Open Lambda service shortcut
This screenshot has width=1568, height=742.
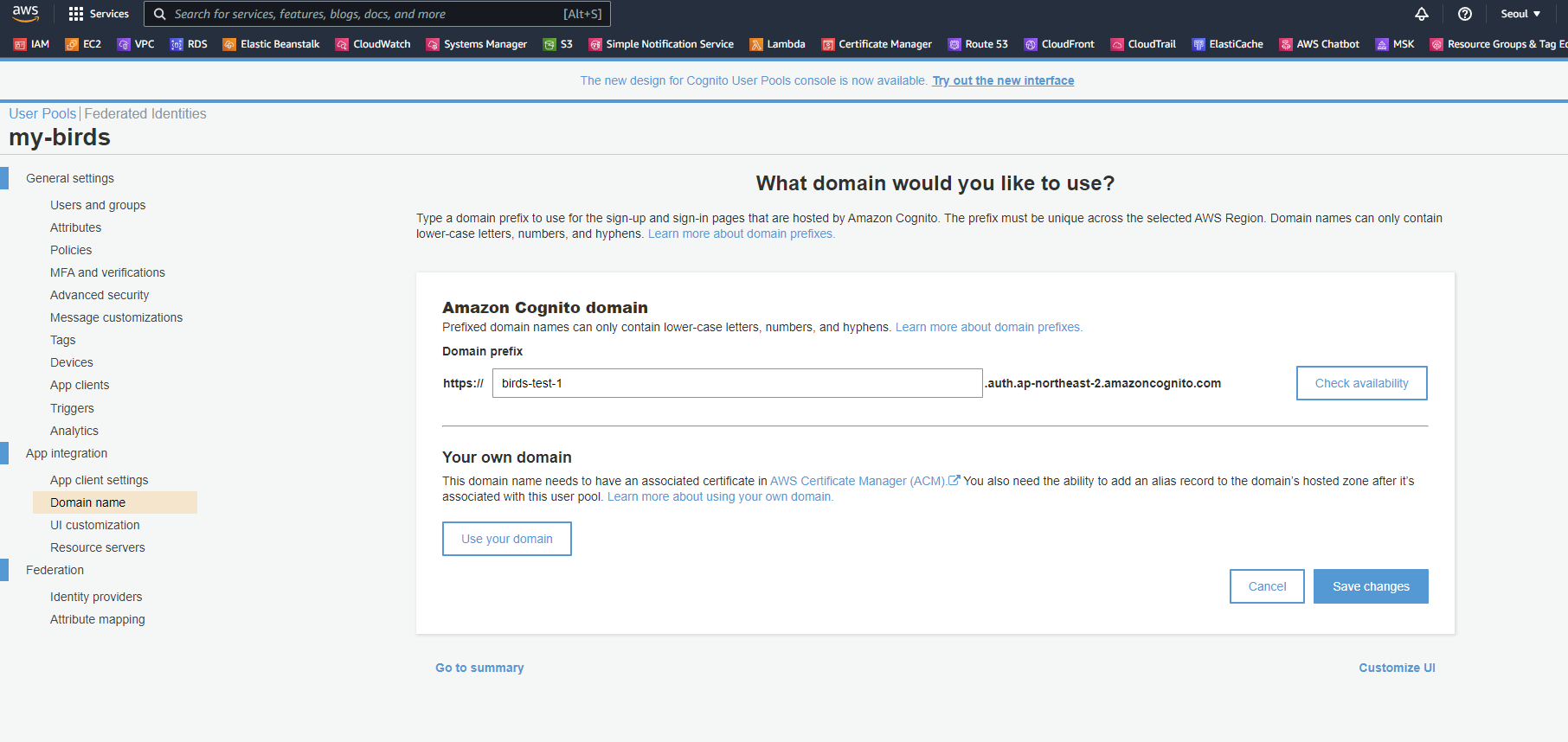777,44
